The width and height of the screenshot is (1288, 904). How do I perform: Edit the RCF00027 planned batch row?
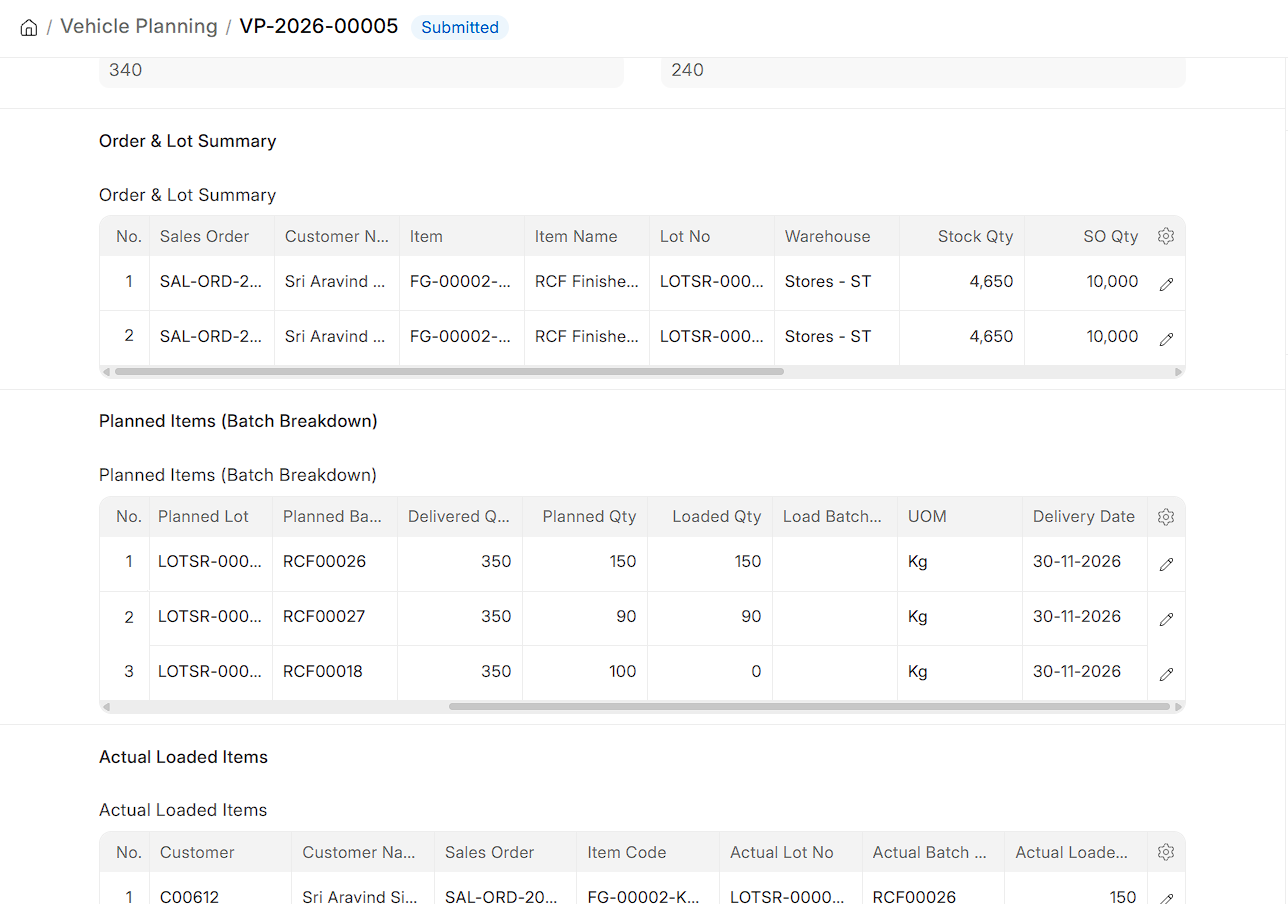tap(1166, 619)
